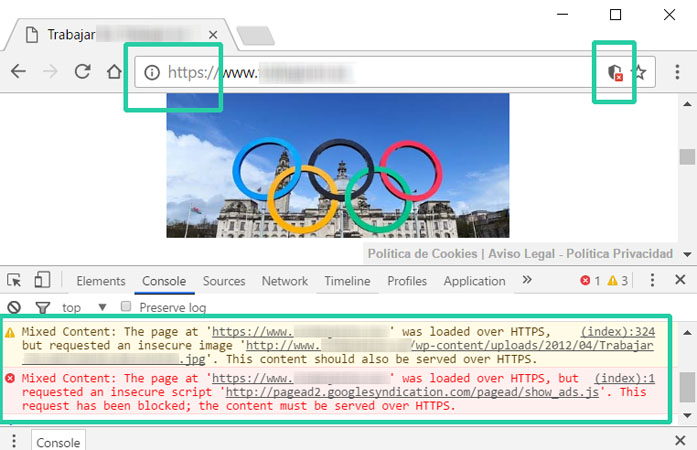The width and height of the screenshot is (697, 450).
Task: Click the Aviso Legal - Política Privacidad link
Action: tap(580, 253)
